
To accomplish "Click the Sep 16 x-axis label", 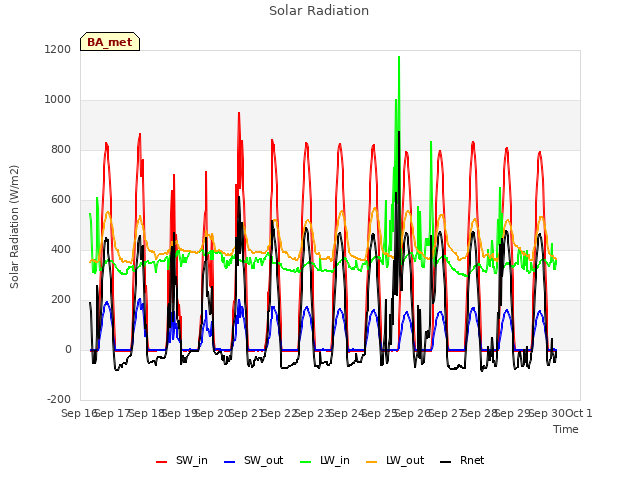I will 79,413.
